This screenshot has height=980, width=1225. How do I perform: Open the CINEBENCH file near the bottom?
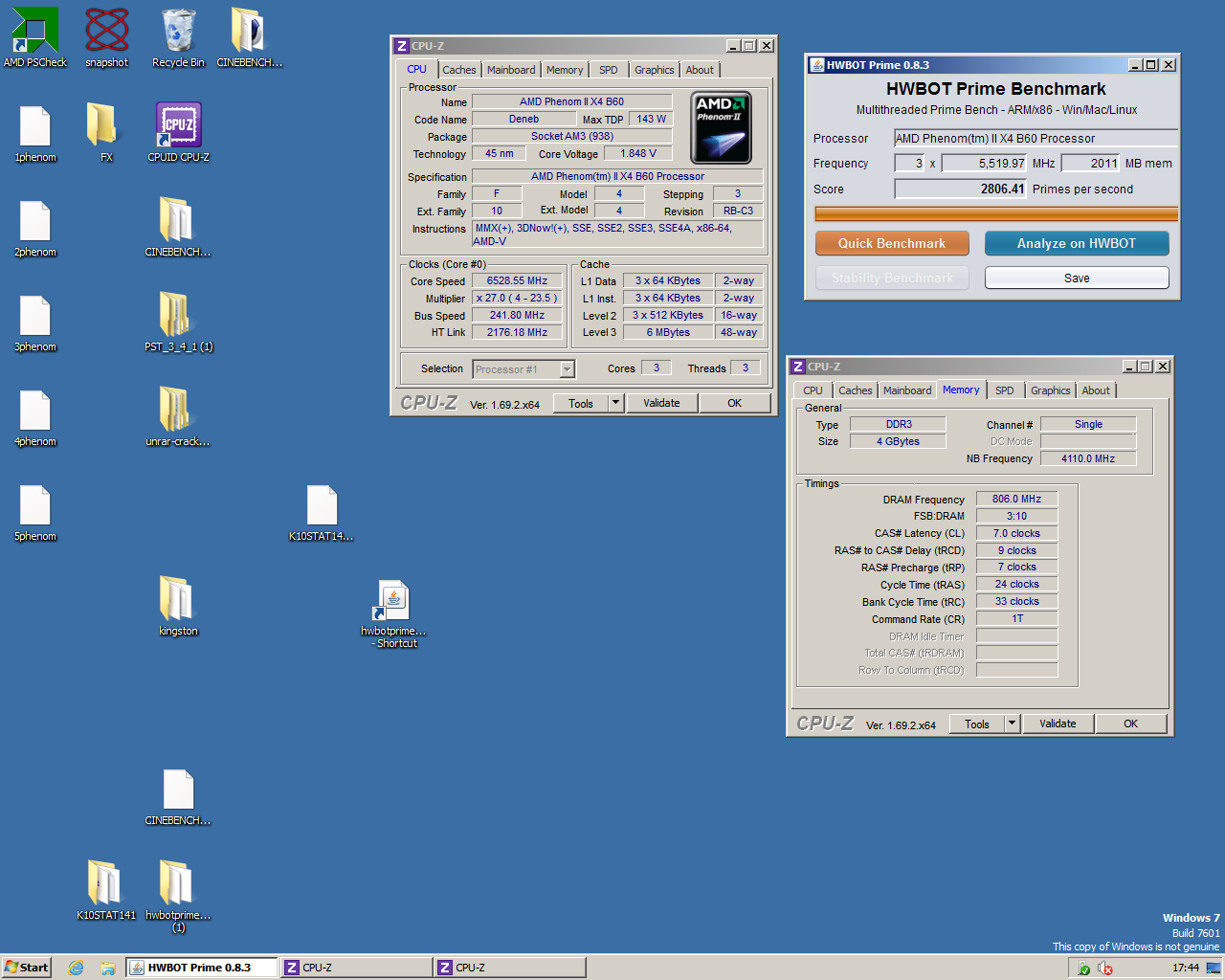coord(178,796)
